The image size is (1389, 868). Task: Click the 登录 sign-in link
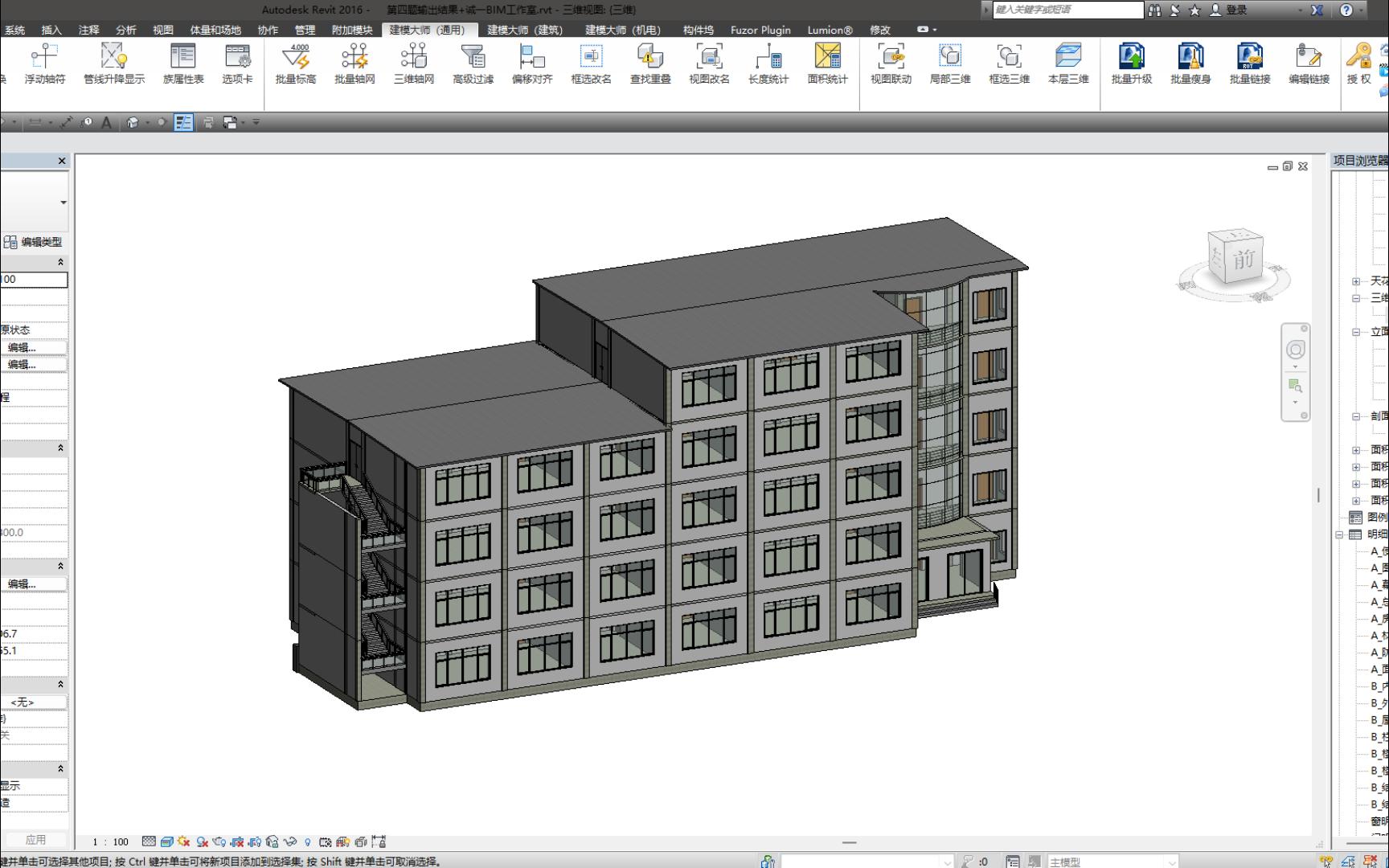[1229, 10]
